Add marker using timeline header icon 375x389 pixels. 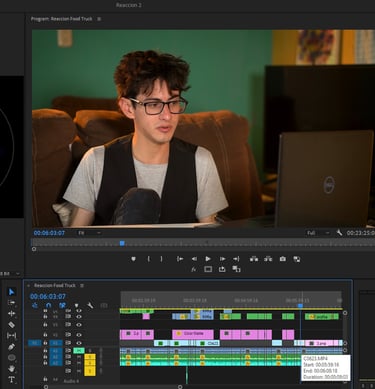(x=76, y=305)
